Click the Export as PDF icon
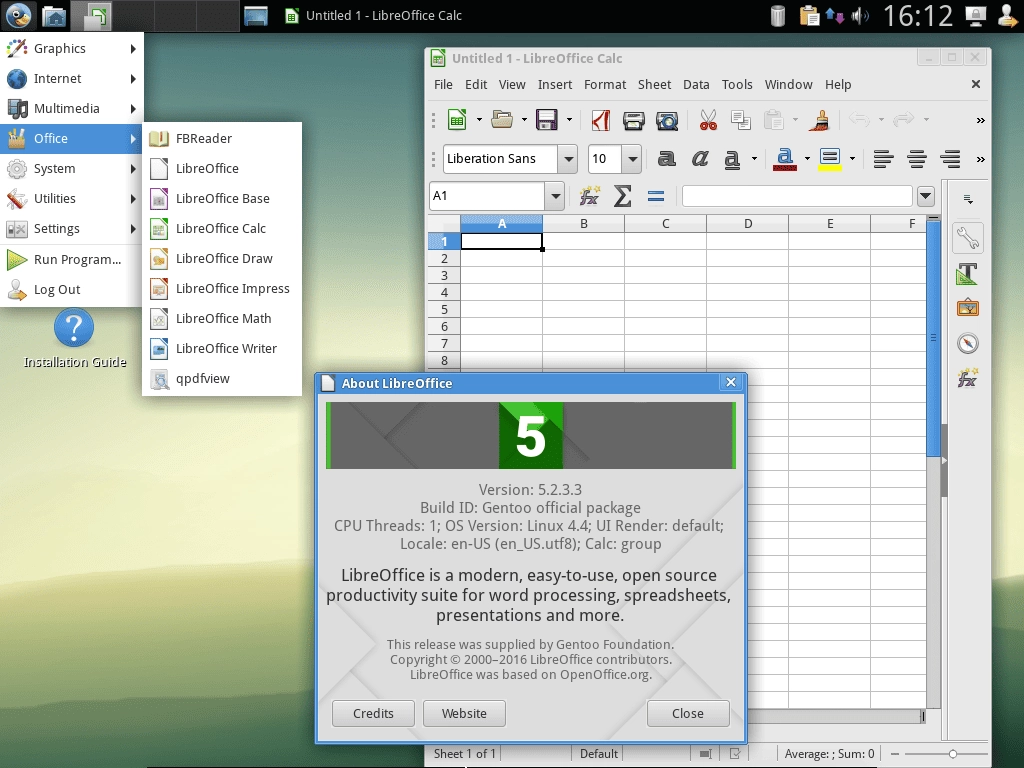 click(600, 120)
